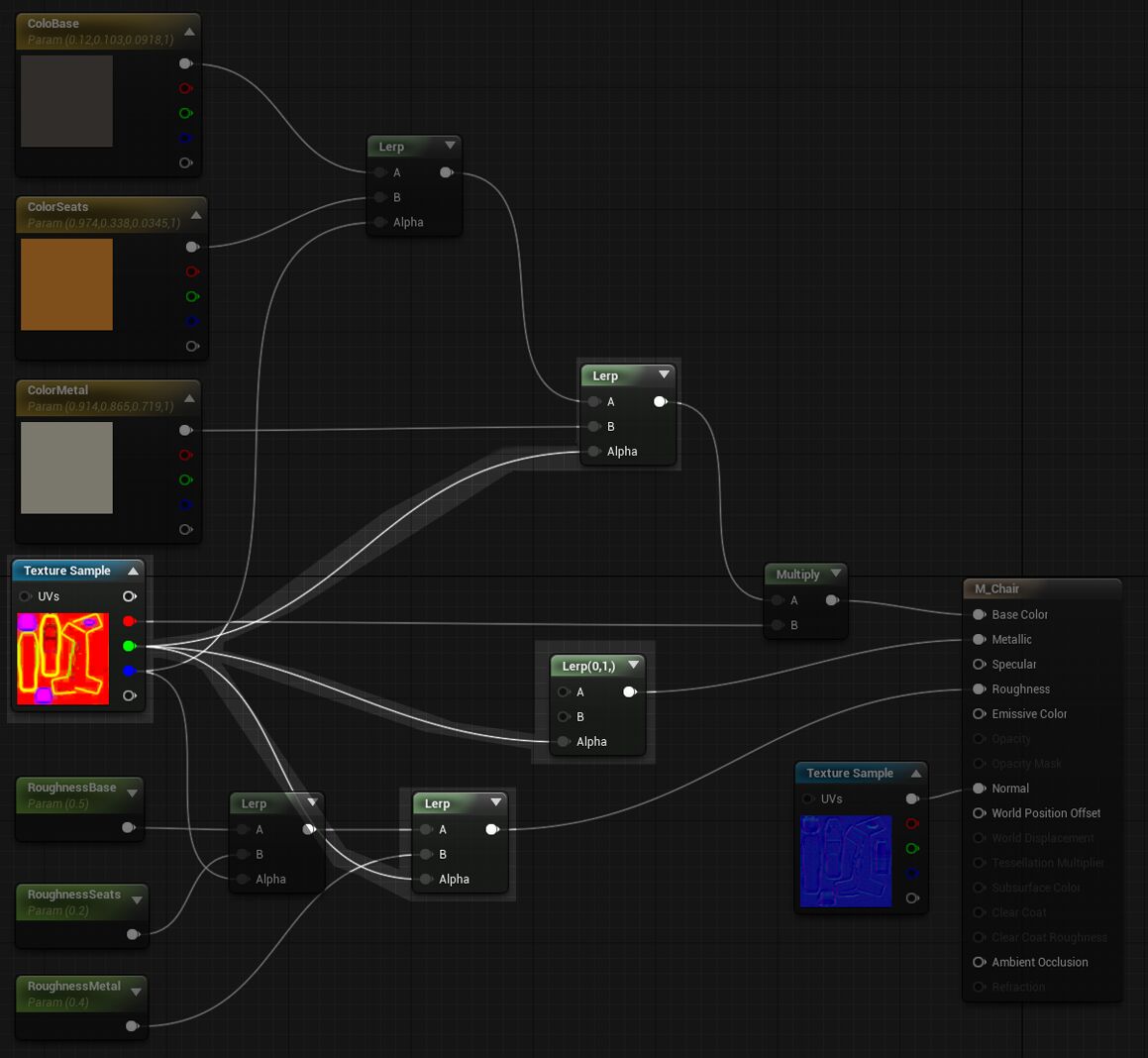
Task: Click the Roughness input pin on M_Chair
Action: coord(980,688)
